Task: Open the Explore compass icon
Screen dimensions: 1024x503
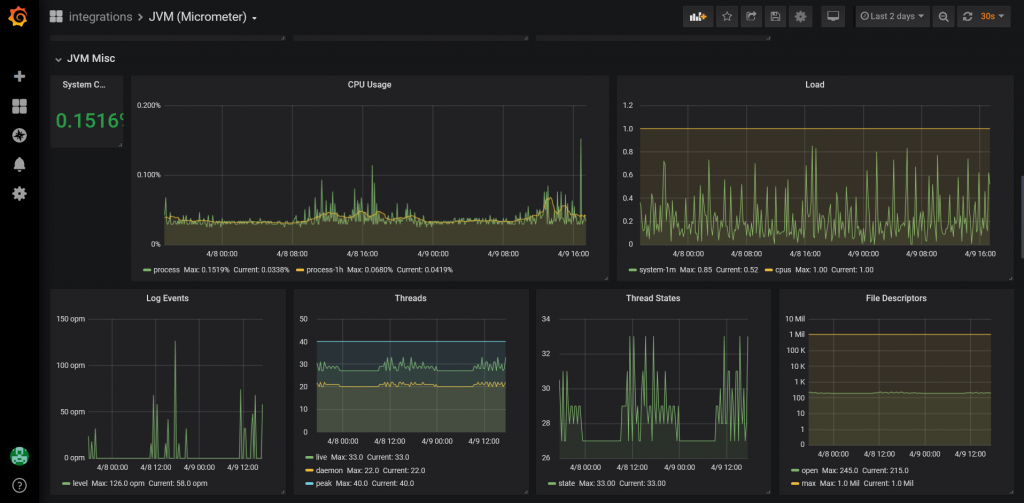Action: coord(19,135)
